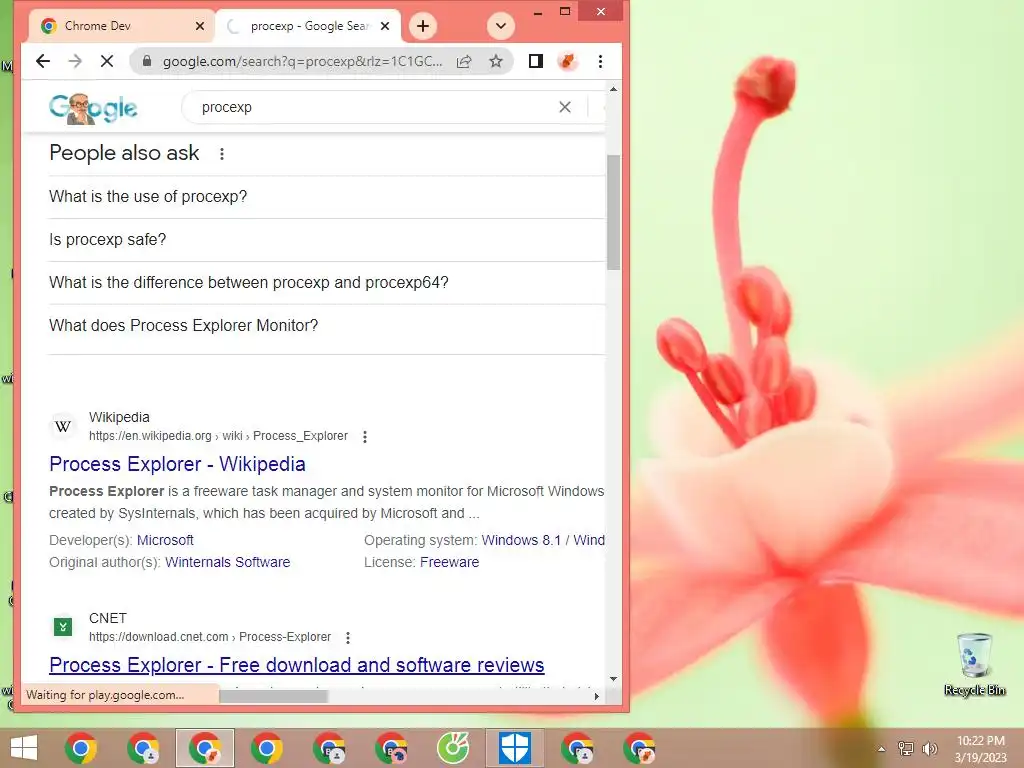Expand "What is the use of procexp?"
Screen dimensions: 1024x768
pyautogui.click(x=327, y=197)
